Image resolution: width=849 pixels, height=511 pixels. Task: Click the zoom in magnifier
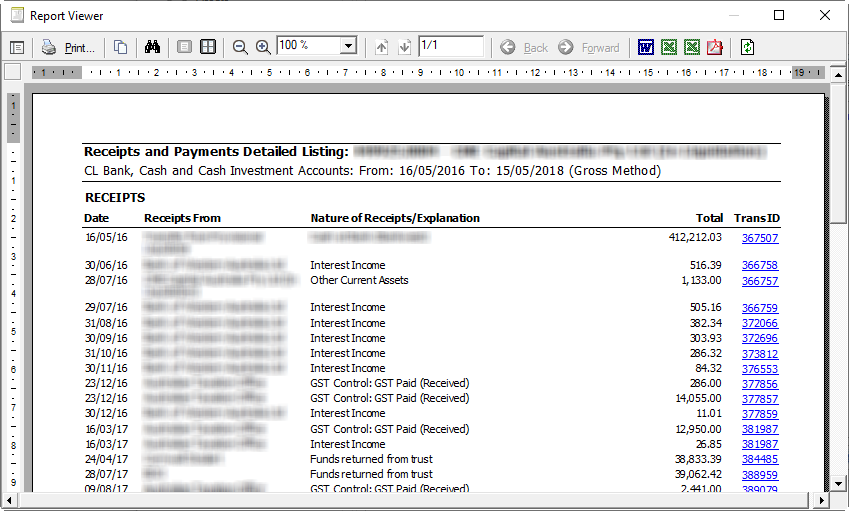[263, 47]
